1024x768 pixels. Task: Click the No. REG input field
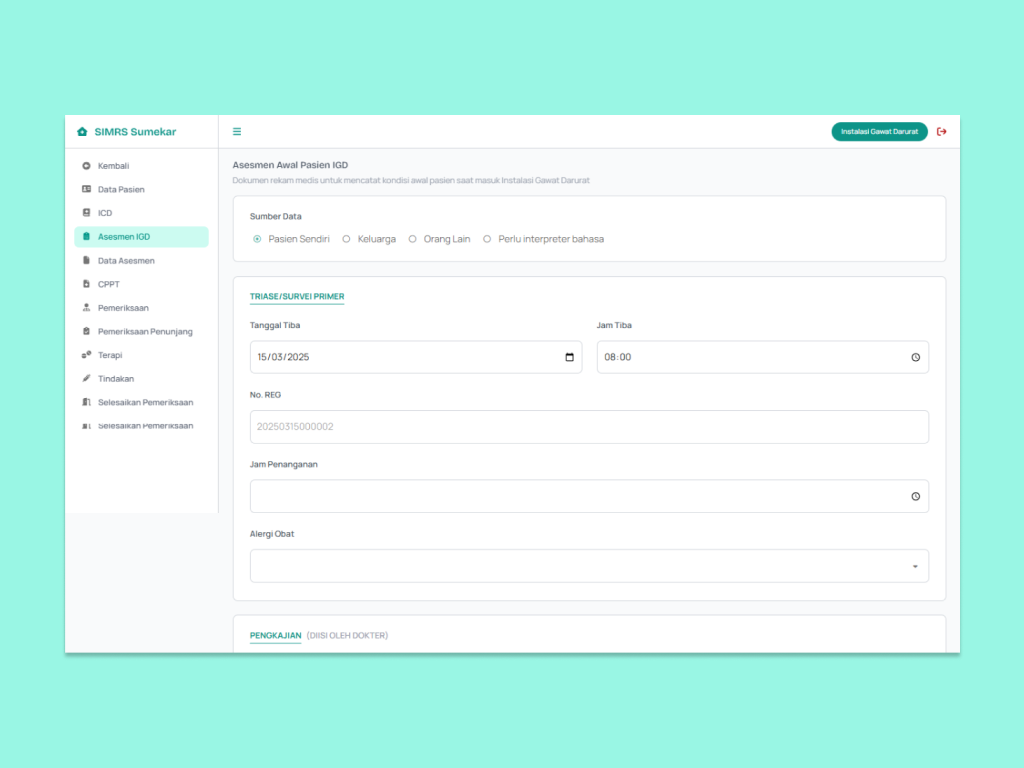tap(589, 427)
